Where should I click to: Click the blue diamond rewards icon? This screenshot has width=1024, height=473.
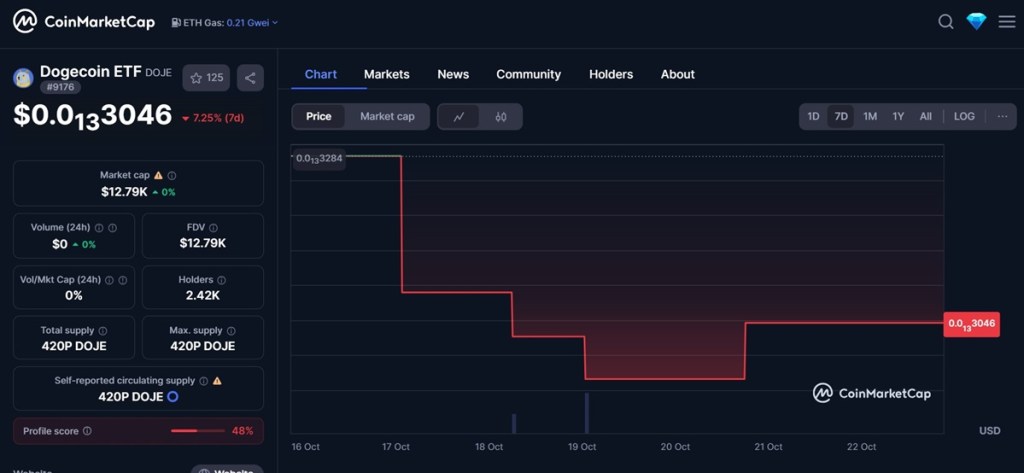[976, 22]
